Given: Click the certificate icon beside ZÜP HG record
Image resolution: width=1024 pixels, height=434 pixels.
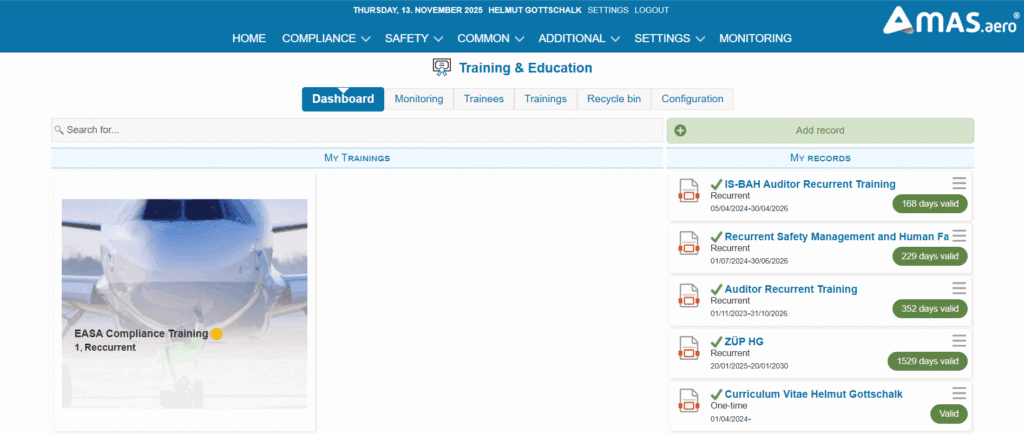Looking at the screenshot, I should 687,349.
